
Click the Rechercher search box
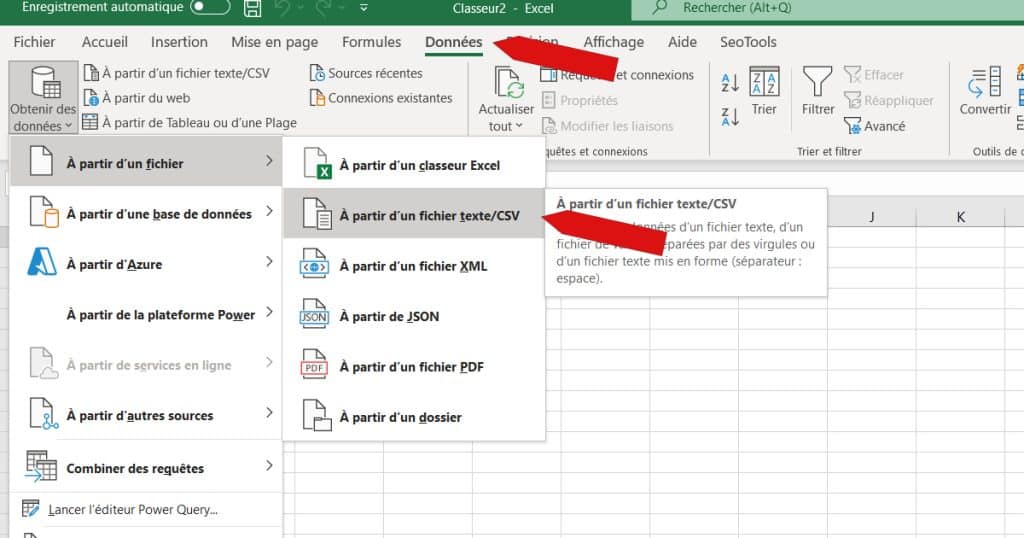tap(827, 8)
